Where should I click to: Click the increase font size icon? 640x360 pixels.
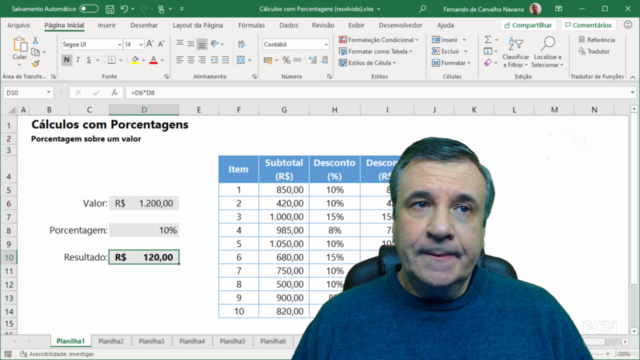tap(150, 44)
